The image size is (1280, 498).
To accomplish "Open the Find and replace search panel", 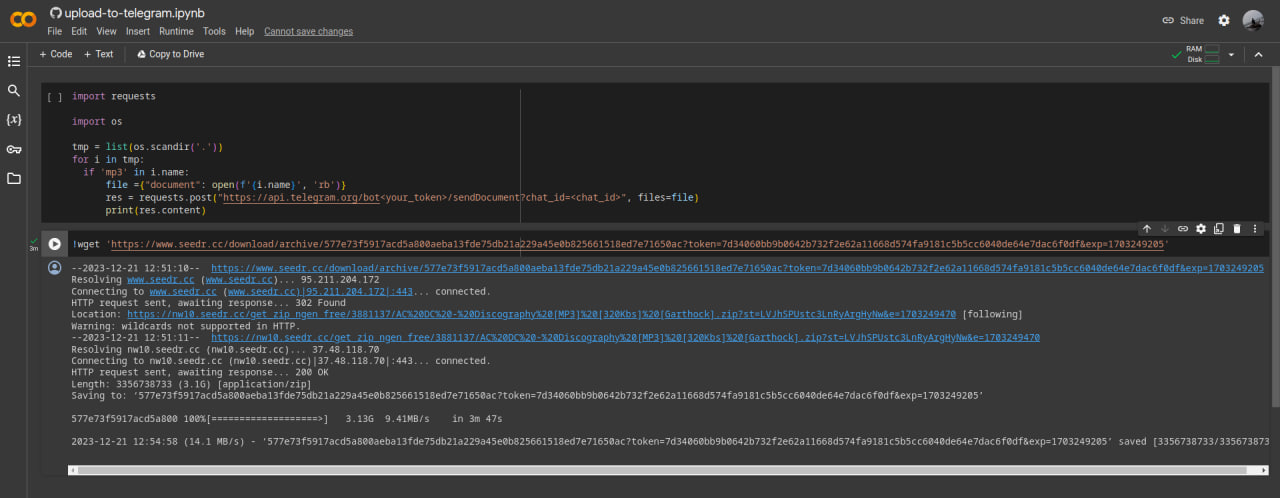I will 14,90.
